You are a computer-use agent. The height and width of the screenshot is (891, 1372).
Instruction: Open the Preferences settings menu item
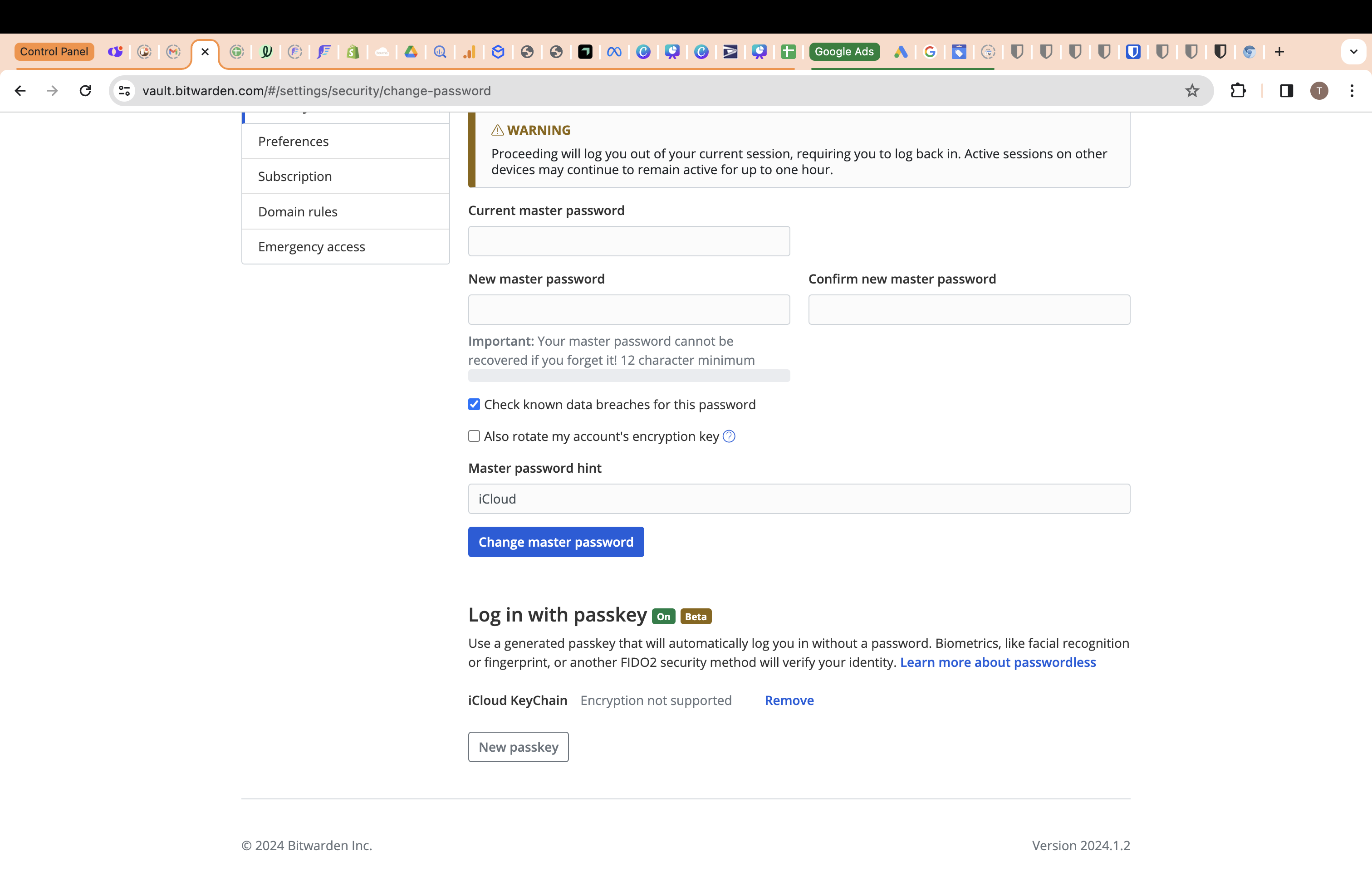(x=294, y=141)
